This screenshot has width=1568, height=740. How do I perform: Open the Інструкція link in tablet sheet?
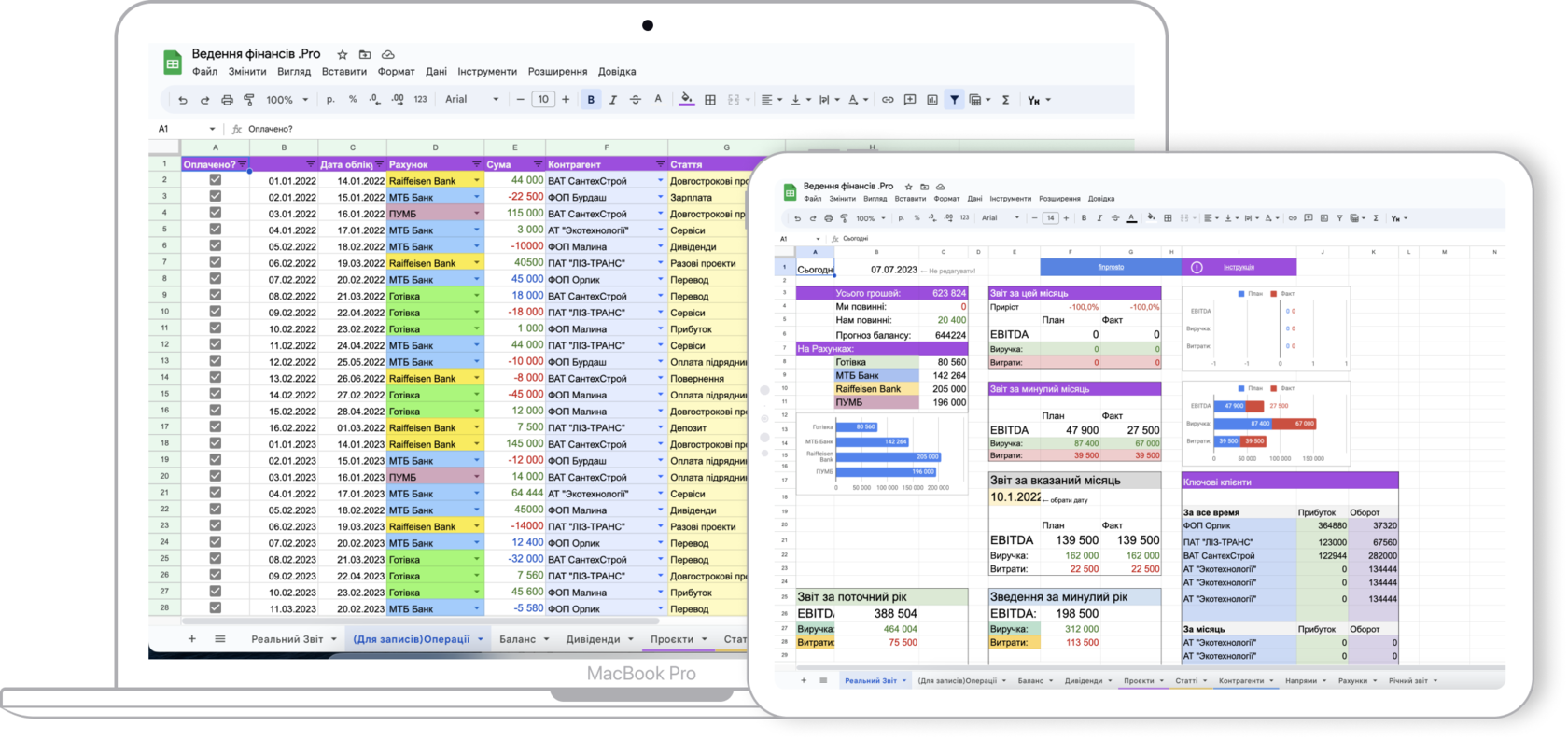(1239, 268)
